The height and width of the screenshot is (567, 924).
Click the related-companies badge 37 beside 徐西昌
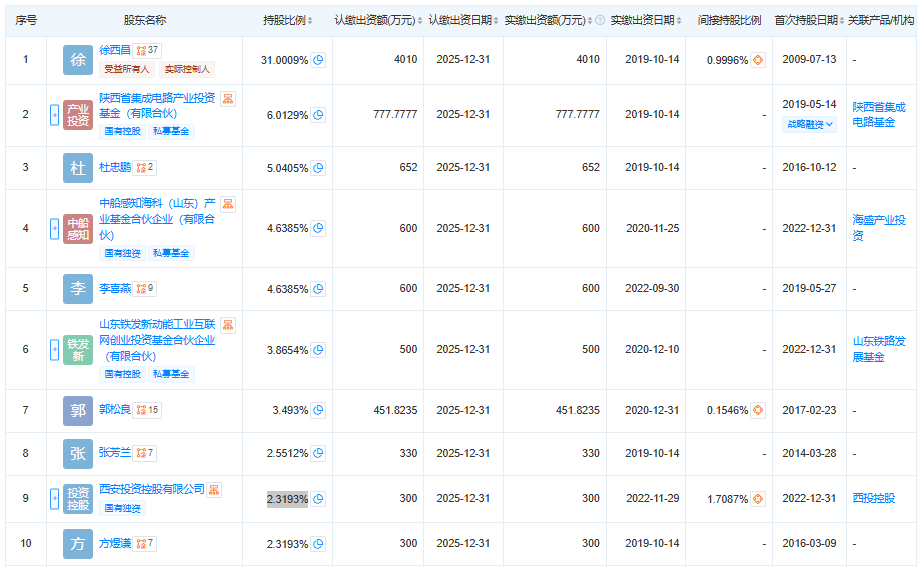coord(147,50)
